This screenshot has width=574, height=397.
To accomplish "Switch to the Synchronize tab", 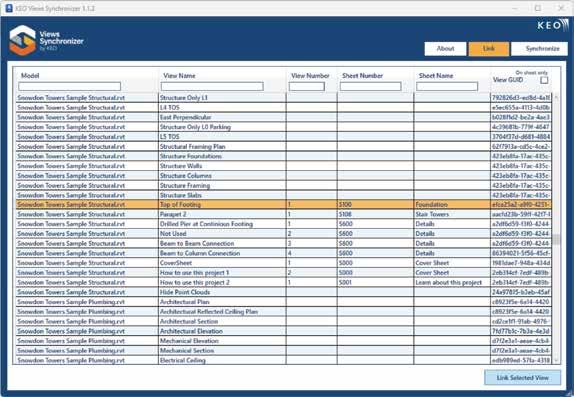I will point(539,49).
